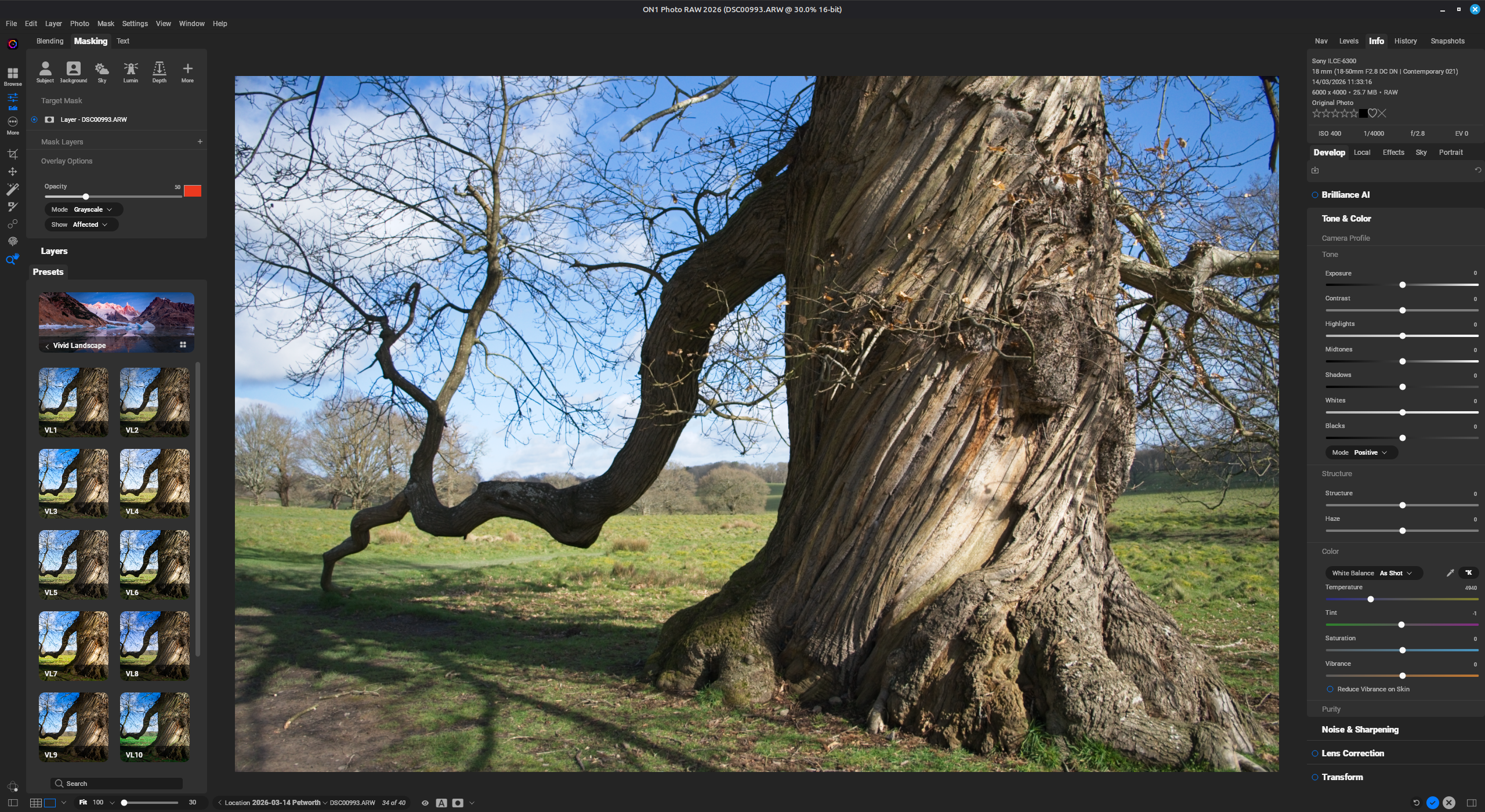Screen dimensions: 1485x812
Task: Add a new Mask Layer
Action: [200, 141]
